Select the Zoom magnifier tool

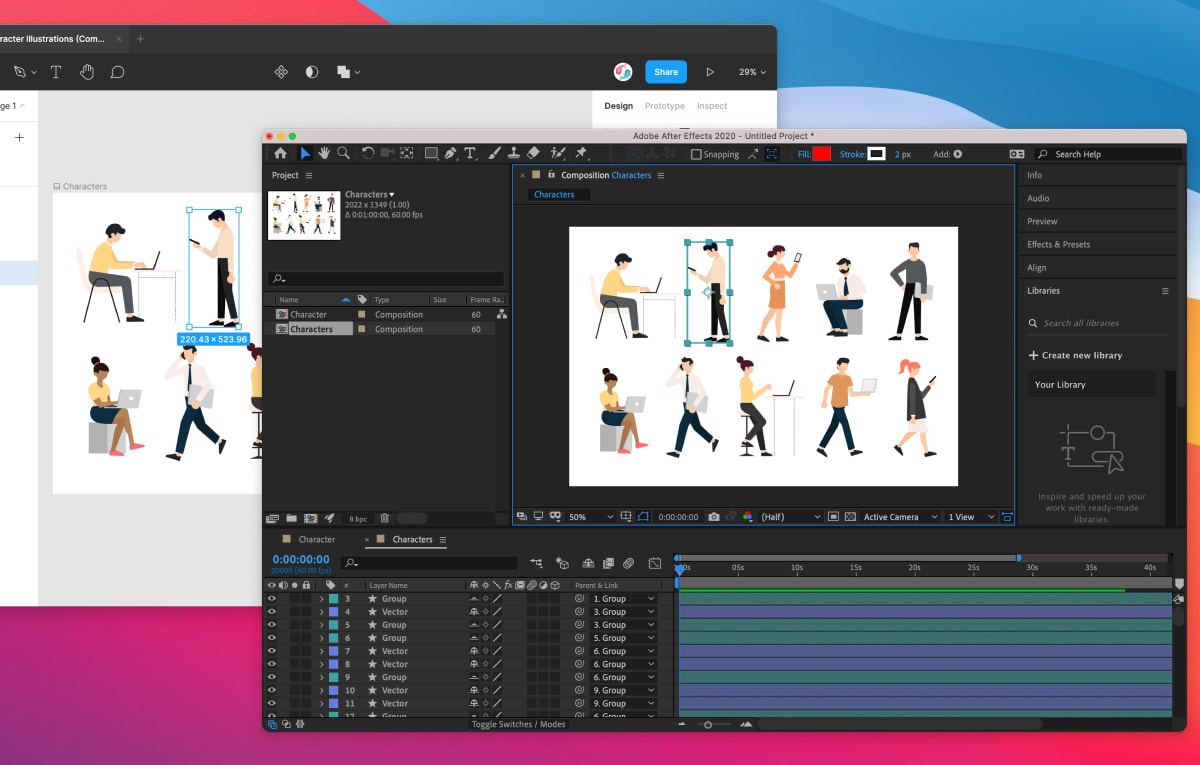coord(343,153)
